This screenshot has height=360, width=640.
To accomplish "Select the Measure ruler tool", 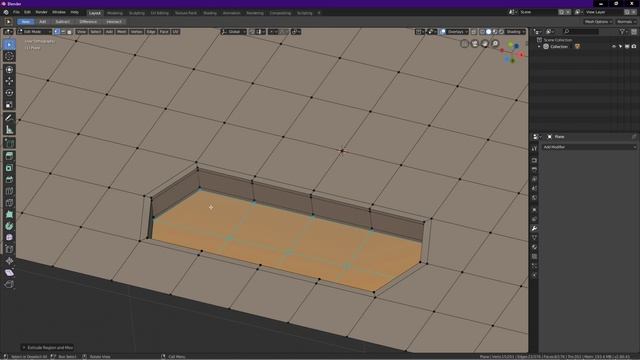I will (9, 130).
